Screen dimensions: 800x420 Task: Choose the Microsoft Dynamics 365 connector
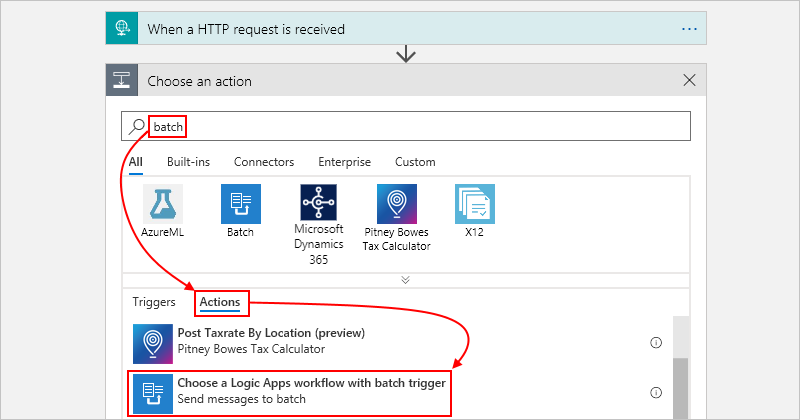(x=320, y=203)
